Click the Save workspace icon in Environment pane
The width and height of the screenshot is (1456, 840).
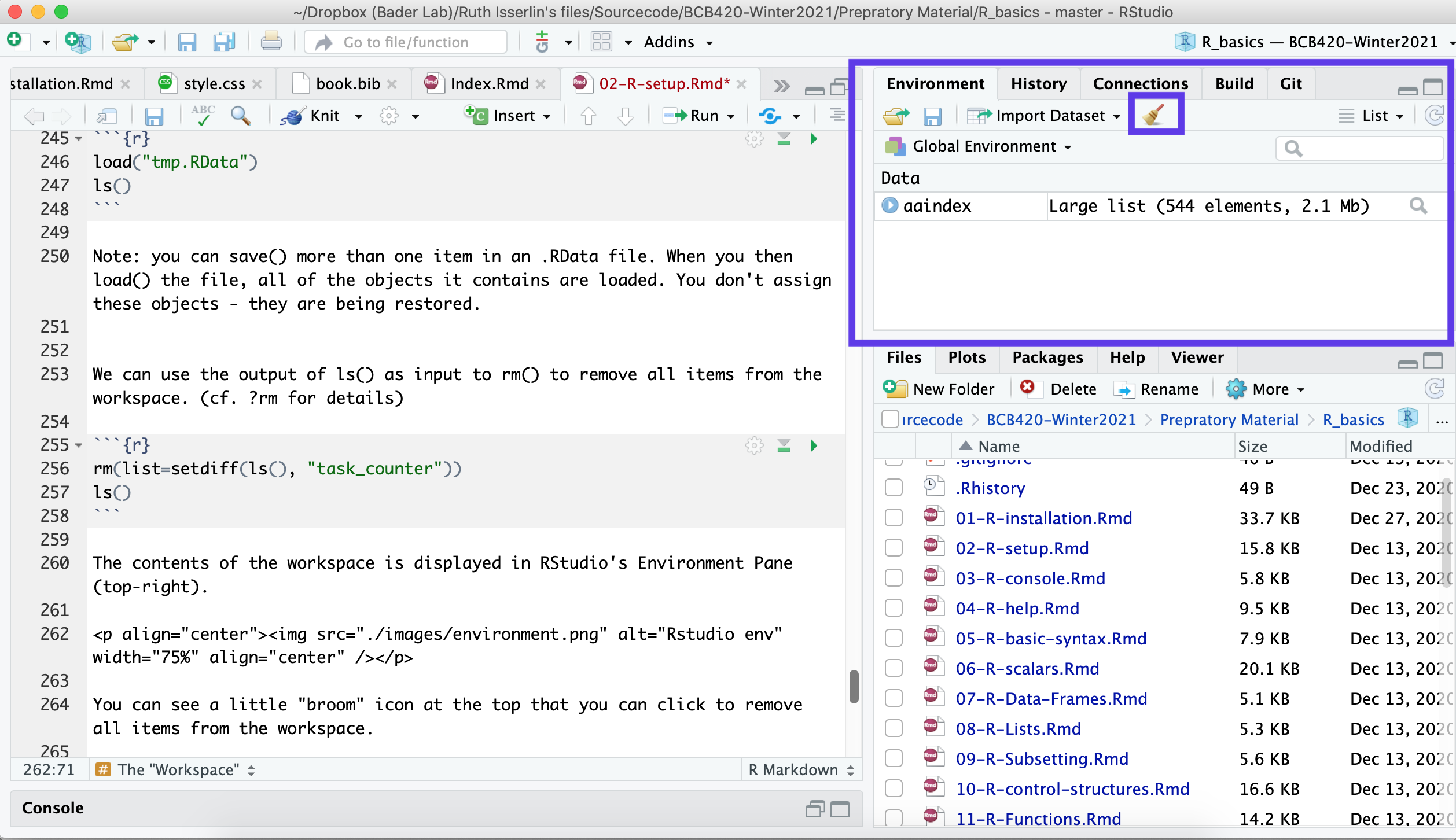coord(932,117)
